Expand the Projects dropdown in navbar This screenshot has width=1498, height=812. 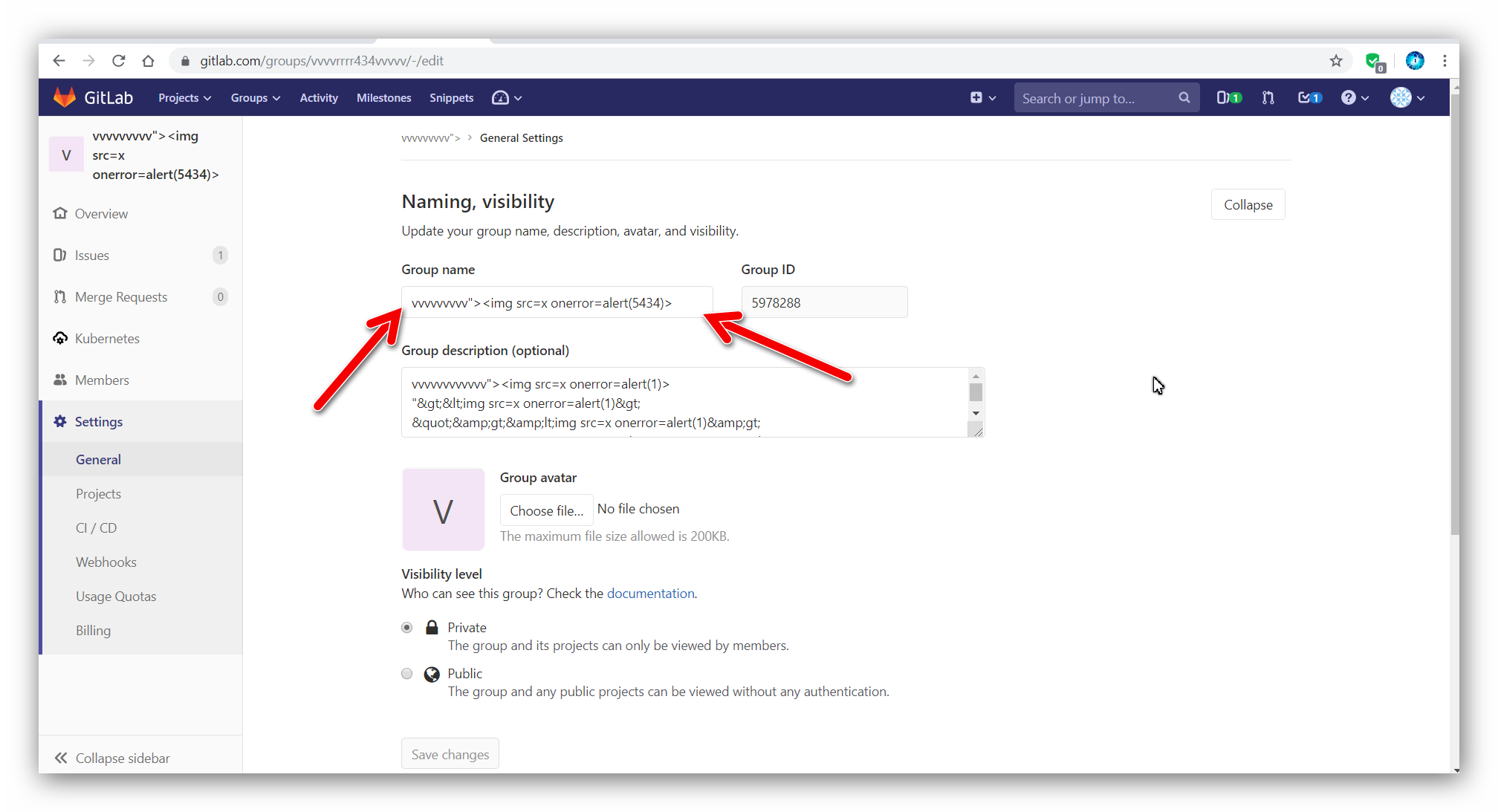pyautogui.click(x=184, y=98)
